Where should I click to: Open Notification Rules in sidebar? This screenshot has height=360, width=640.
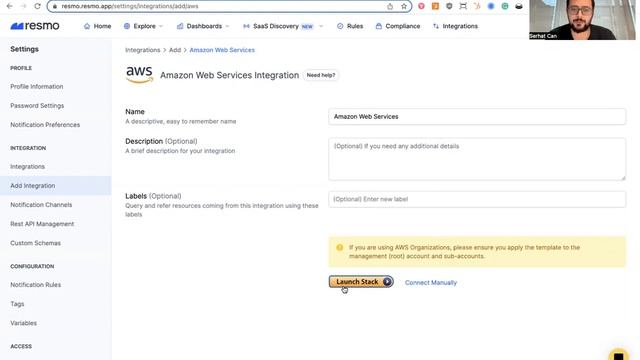[x=36, y=285]
